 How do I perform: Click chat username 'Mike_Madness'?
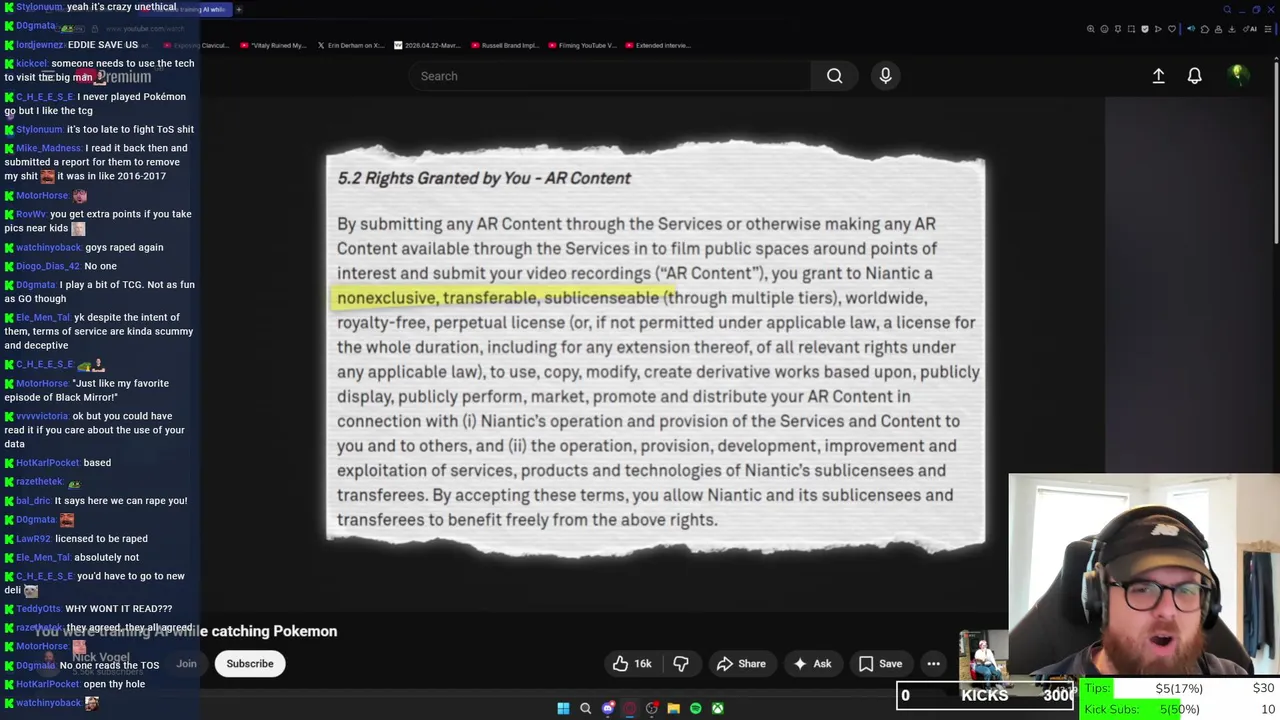pyautogui.click(x=48, y=148)
